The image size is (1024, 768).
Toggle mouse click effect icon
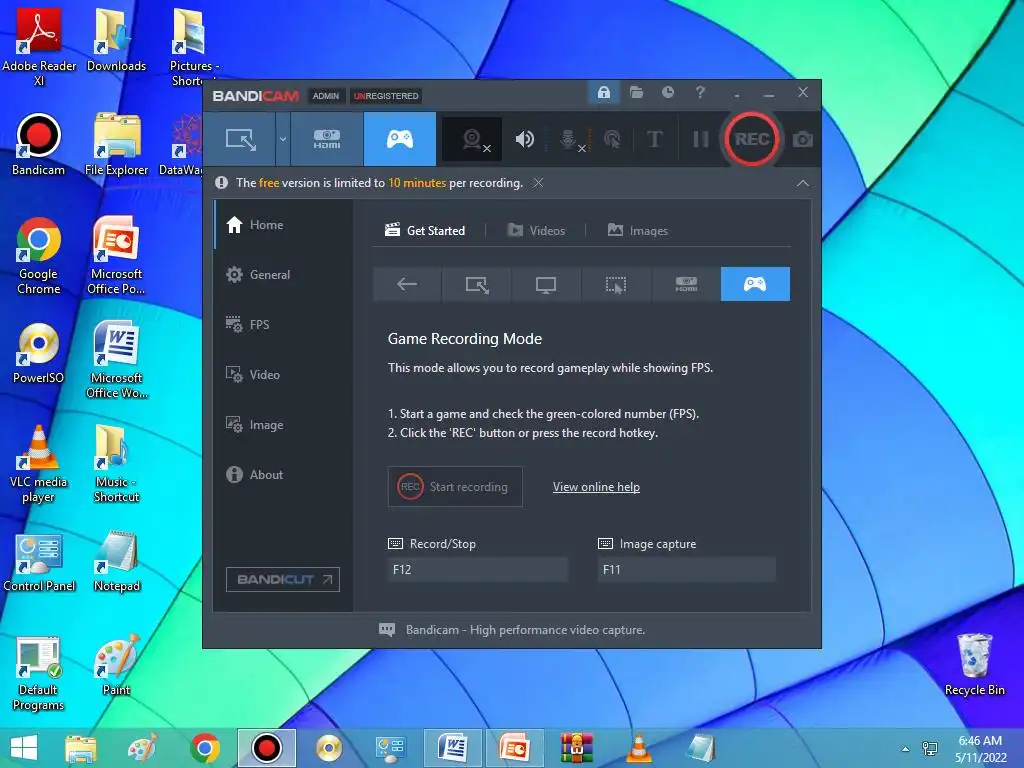click(612, 139)
